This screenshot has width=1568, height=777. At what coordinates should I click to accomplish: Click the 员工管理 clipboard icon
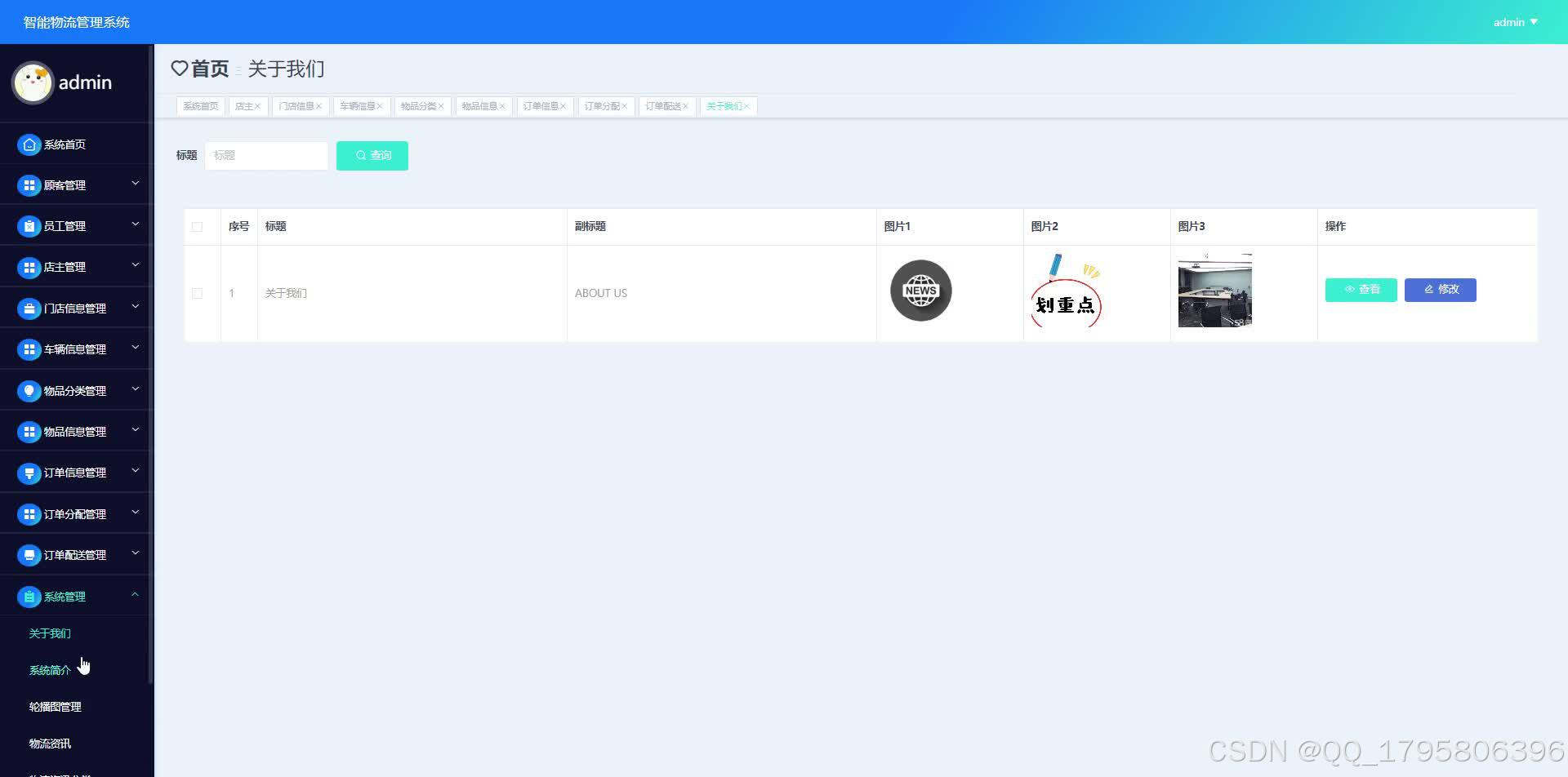tap(29, 226)
